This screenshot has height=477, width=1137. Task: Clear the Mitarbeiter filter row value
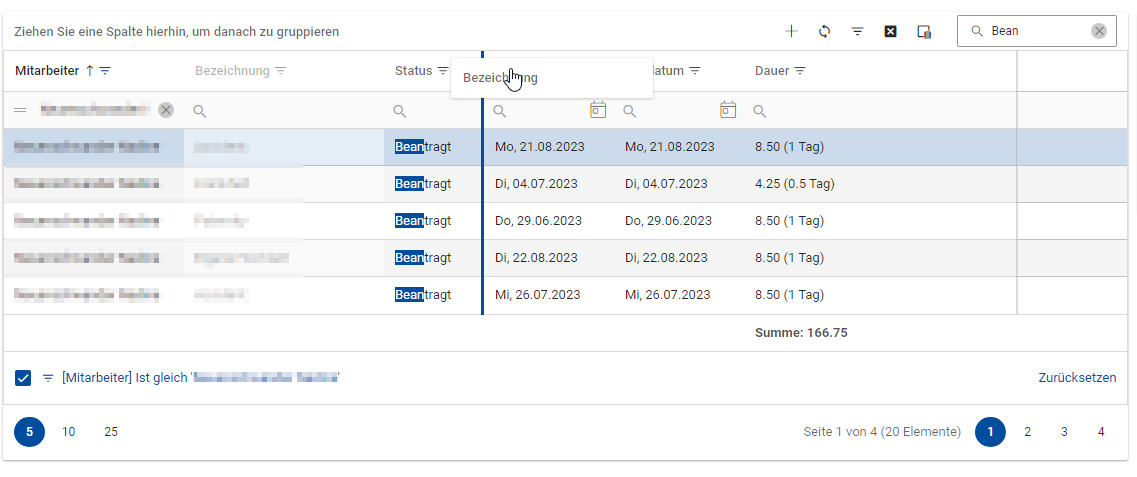pyautogui.click(x=166, y=110)
